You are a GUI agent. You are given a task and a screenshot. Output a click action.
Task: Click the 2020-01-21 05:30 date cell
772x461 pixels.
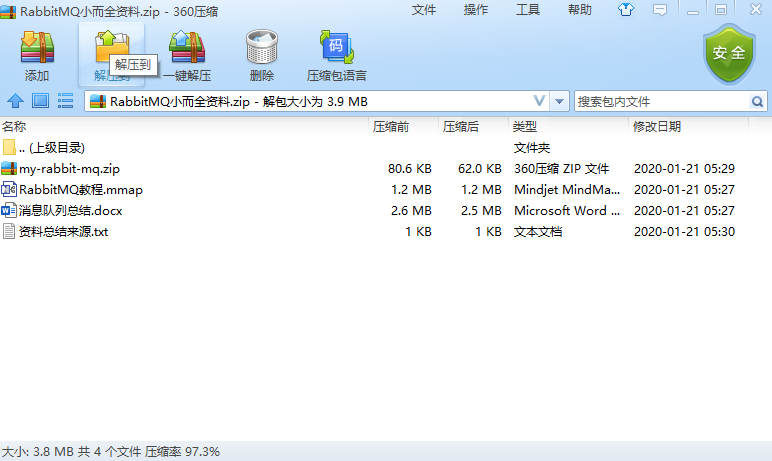pos(684,231)
